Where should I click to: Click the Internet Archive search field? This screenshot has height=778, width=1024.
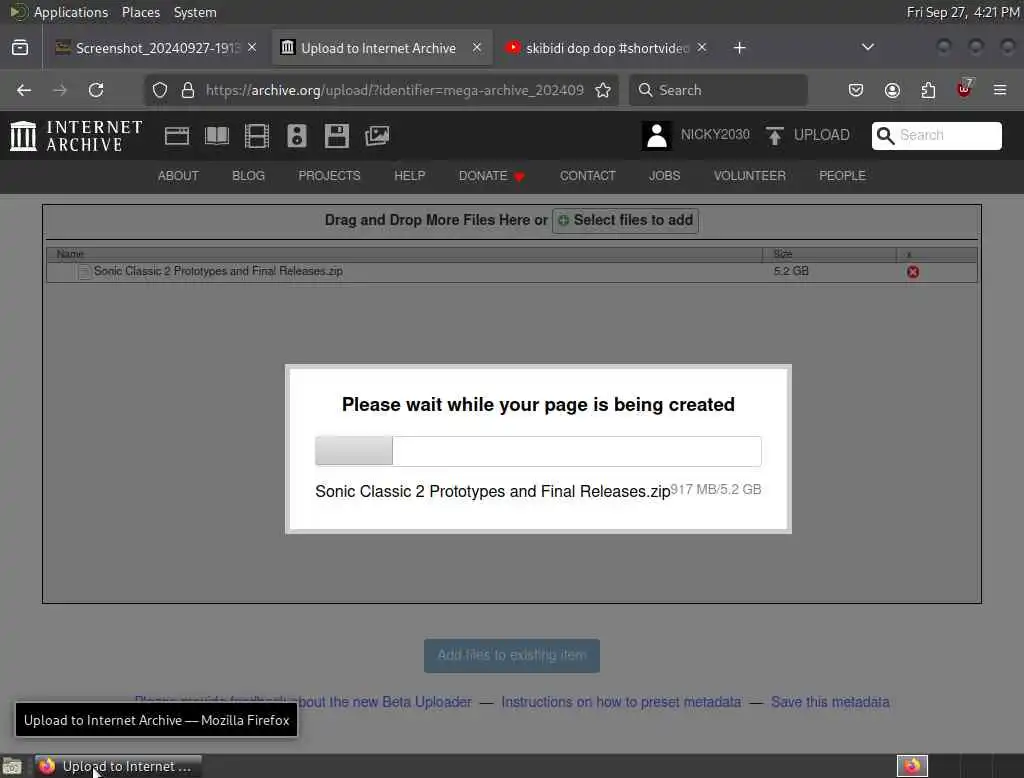tap(936, 136)
